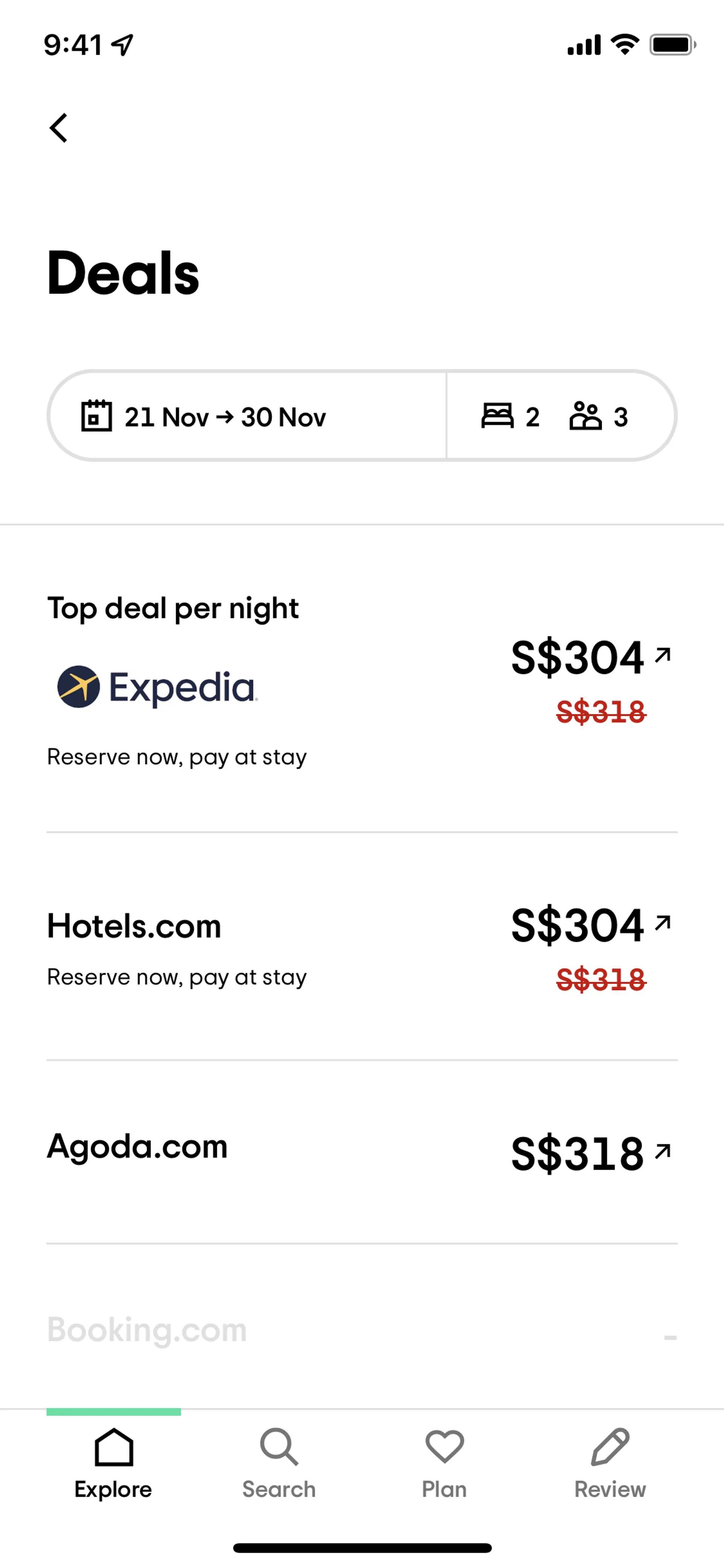Viewport: 724px width, 1568px height.
Task: Edit rooms and guests selector
Action: pos(560,416)
